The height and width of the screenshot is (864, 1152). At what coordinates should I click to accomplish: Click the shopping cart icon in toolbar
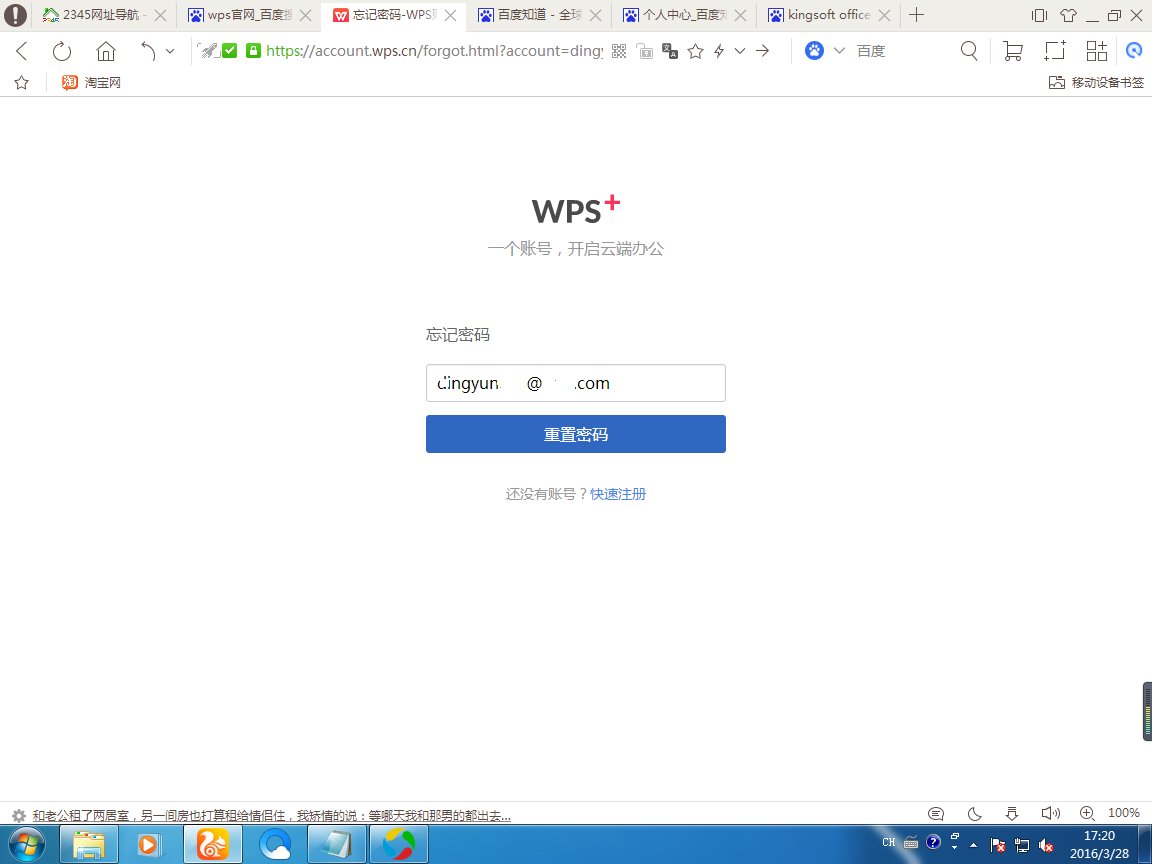point(1011,50)
